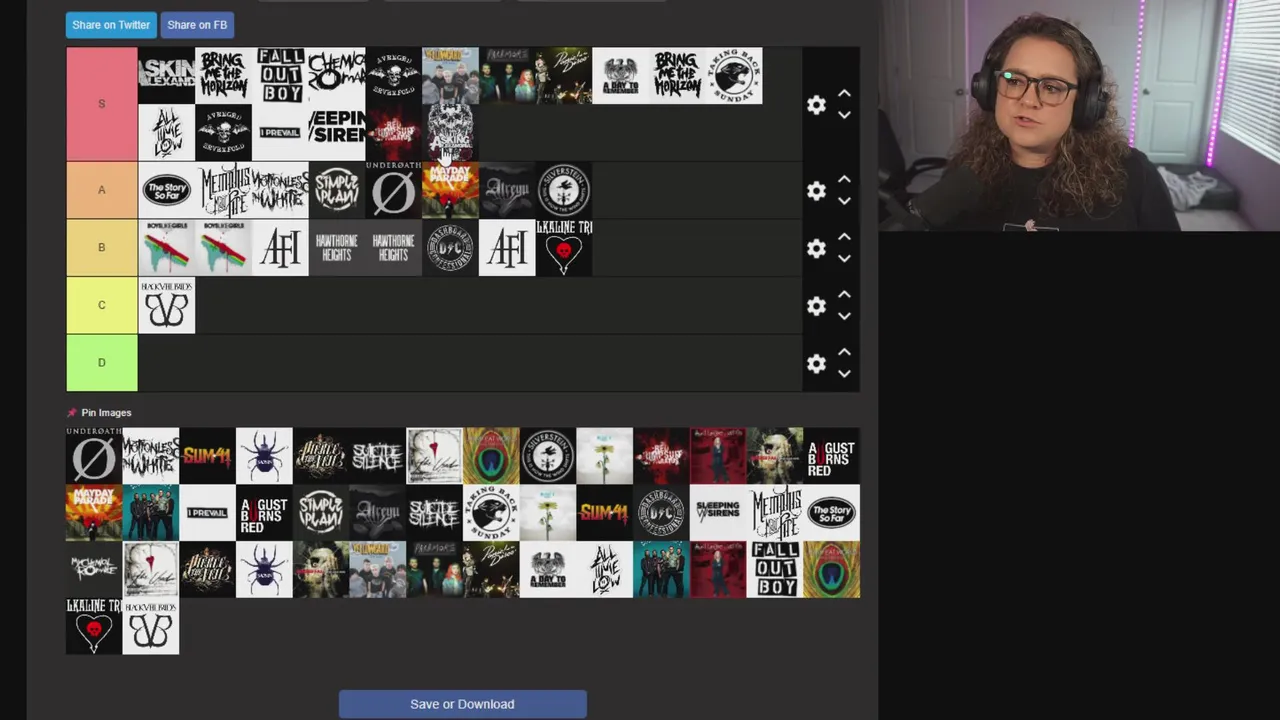Viewport: 1280px width, 720px height.
Task: Pick Fall Out Boy logo in the image pool
Action: click(775, 569)
